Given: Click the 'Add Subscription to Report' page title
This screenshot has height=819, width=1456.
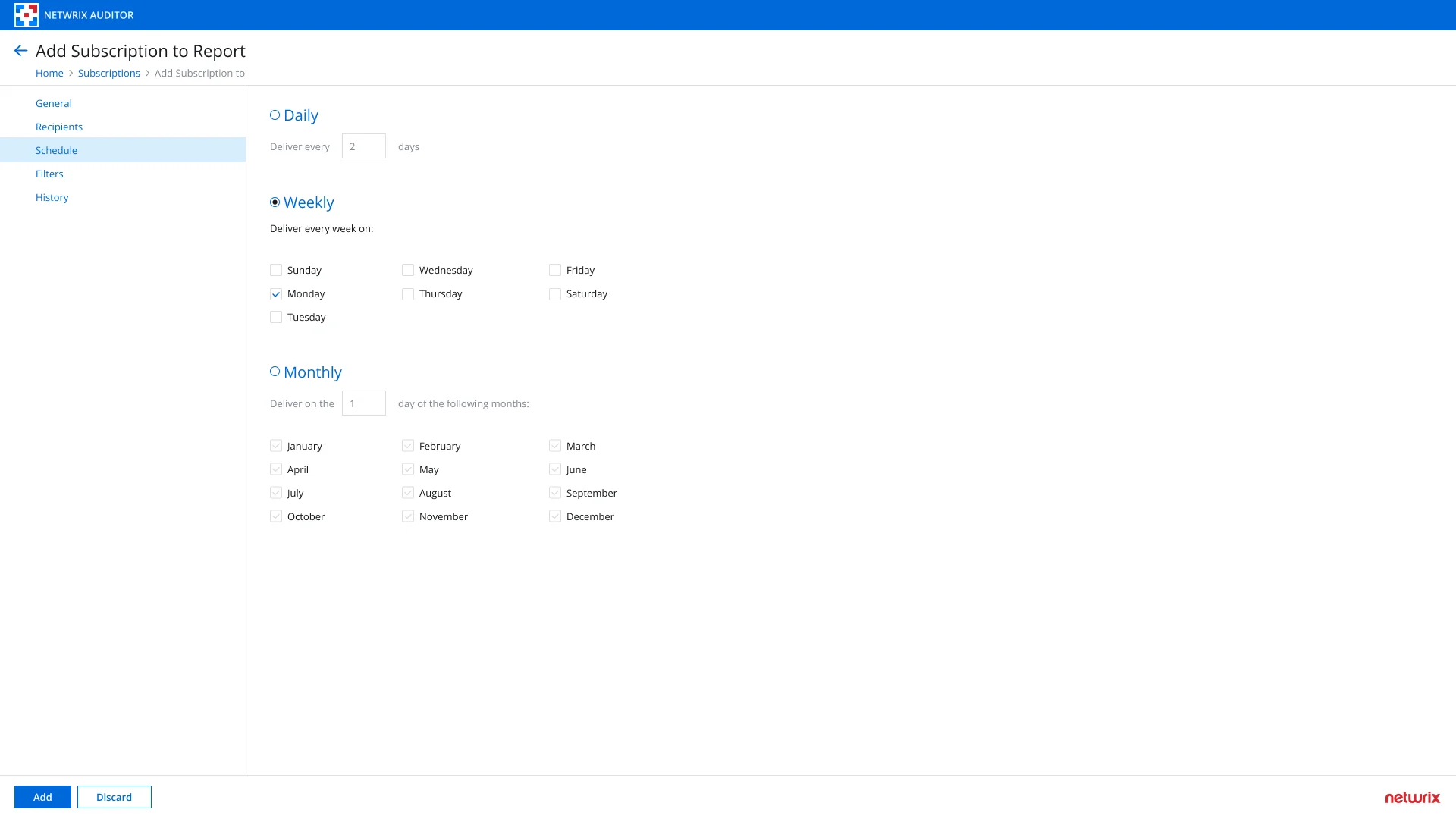Looking at the screenshot, I should tap(140, 51).
